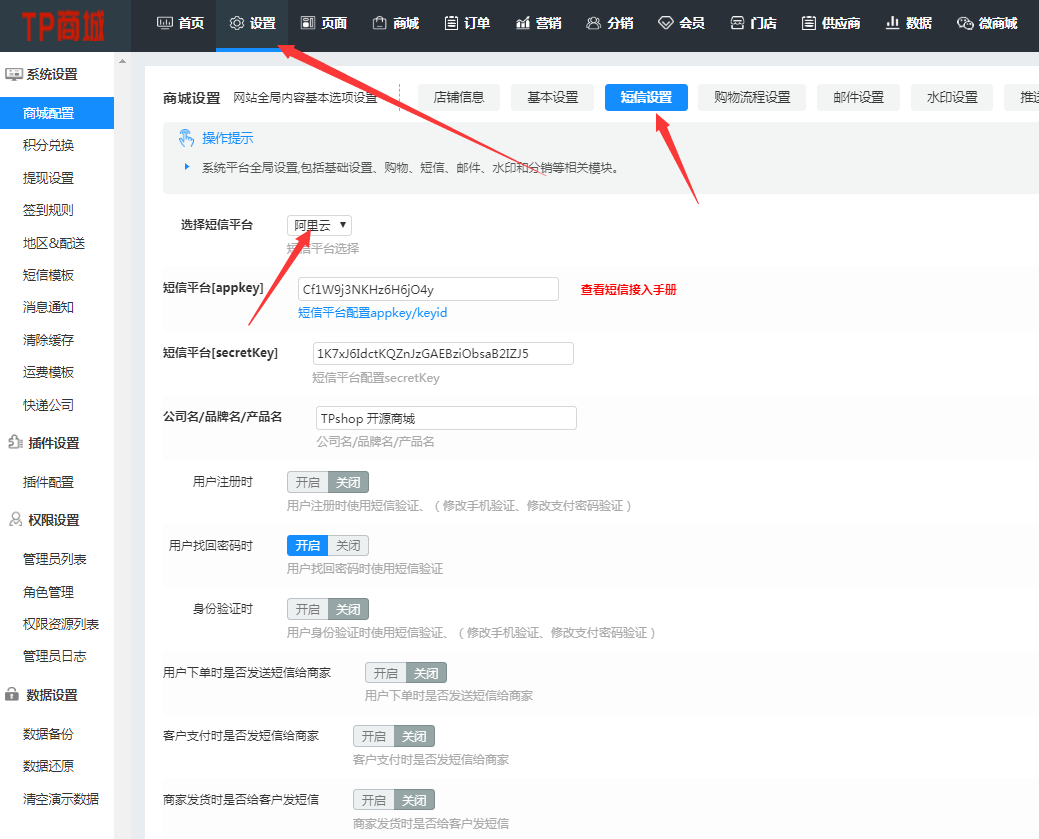Image resolution: width=1039 pixels, height=839 pixels.
Task: Open the 选择短信平台 dropdown showing 阿里云
Action: tap(319, 226)
